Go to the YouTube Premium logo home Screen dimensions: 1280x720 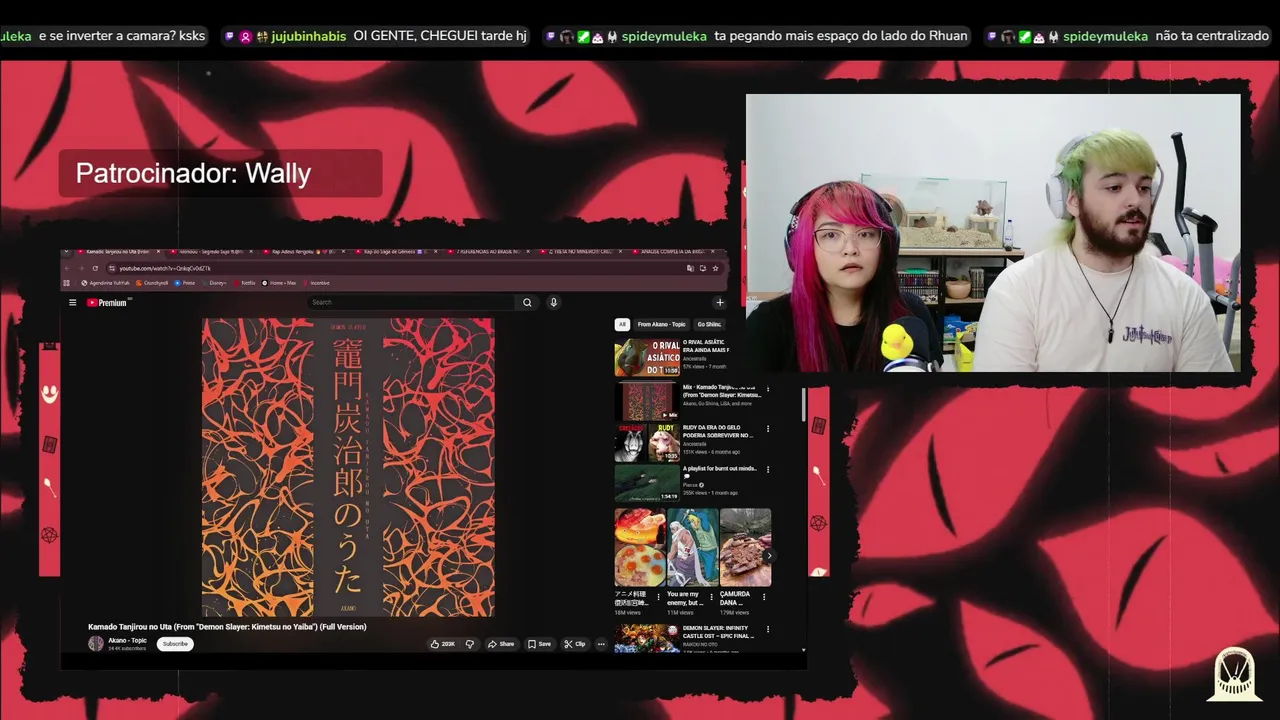click(x=108, y=302)
